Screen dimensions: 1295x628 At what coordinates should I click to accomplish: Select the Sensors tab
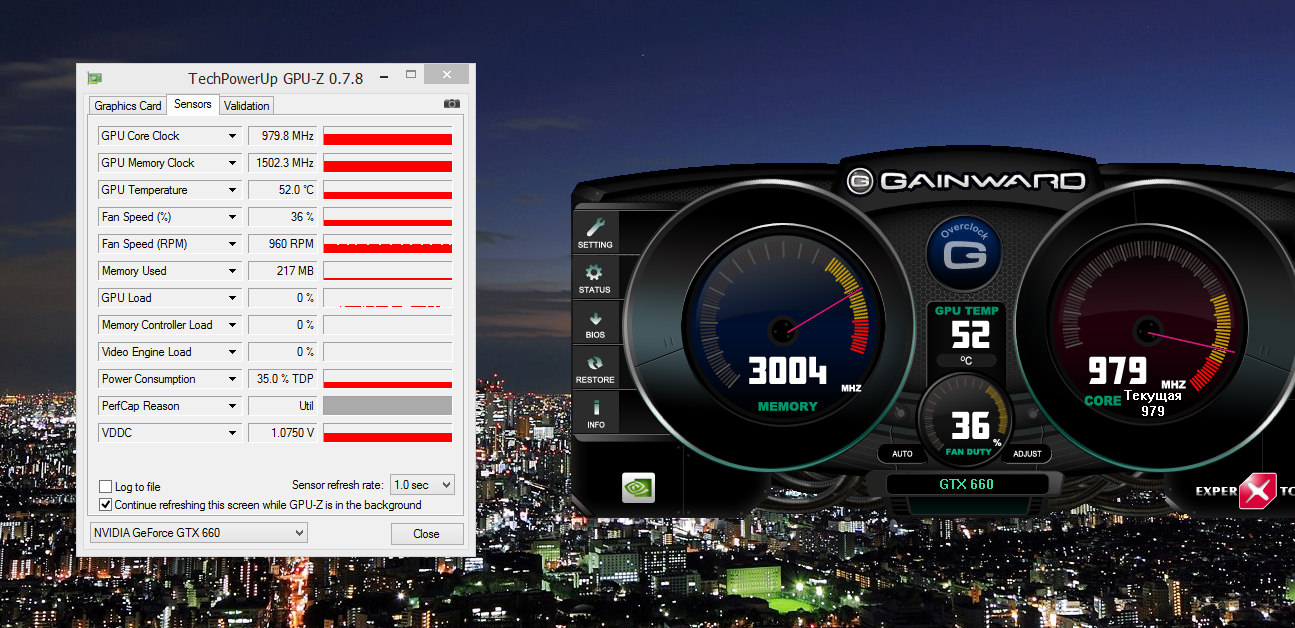193,104
